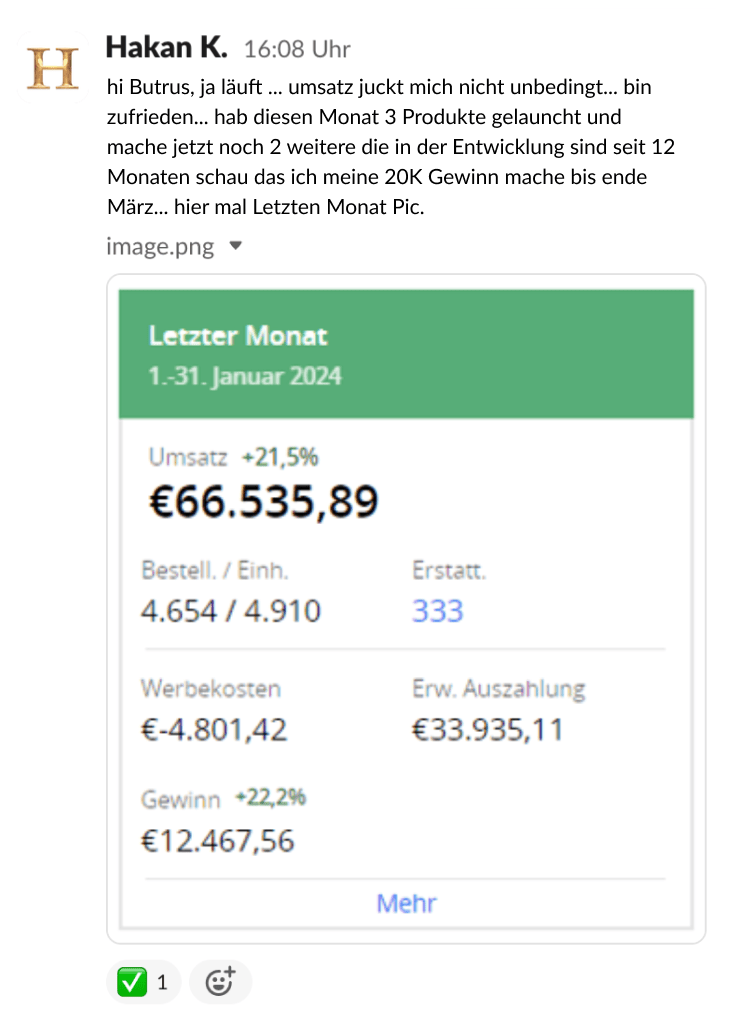This screenshot has width=744, height=1021.
Task: Click the 16:08 Uhr message timestamp
Action: pyautogui.click(x=297, y=49)
